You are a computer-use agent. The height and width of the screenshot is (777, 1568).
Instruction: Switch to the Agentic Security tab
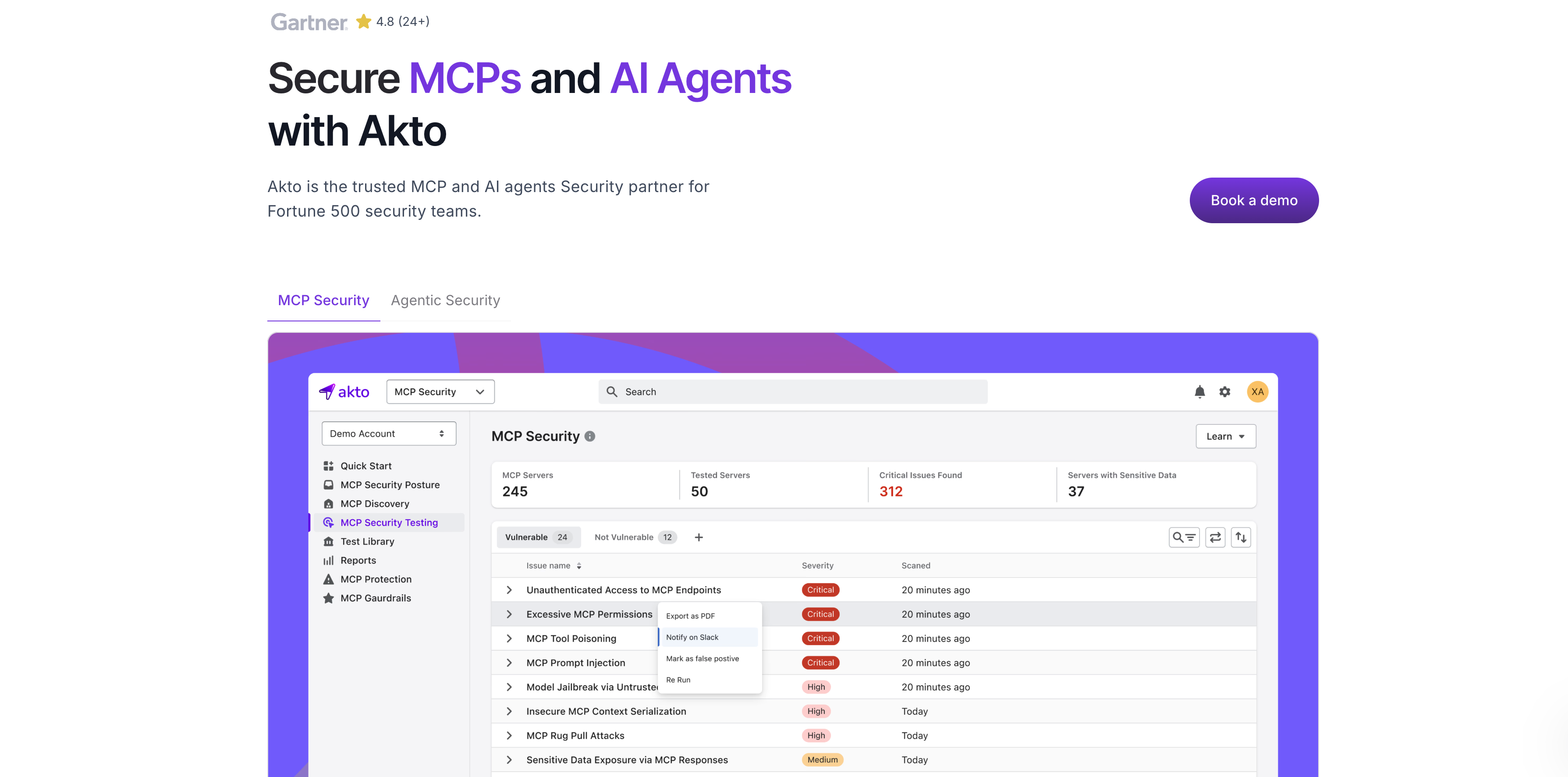coord(445,300)
